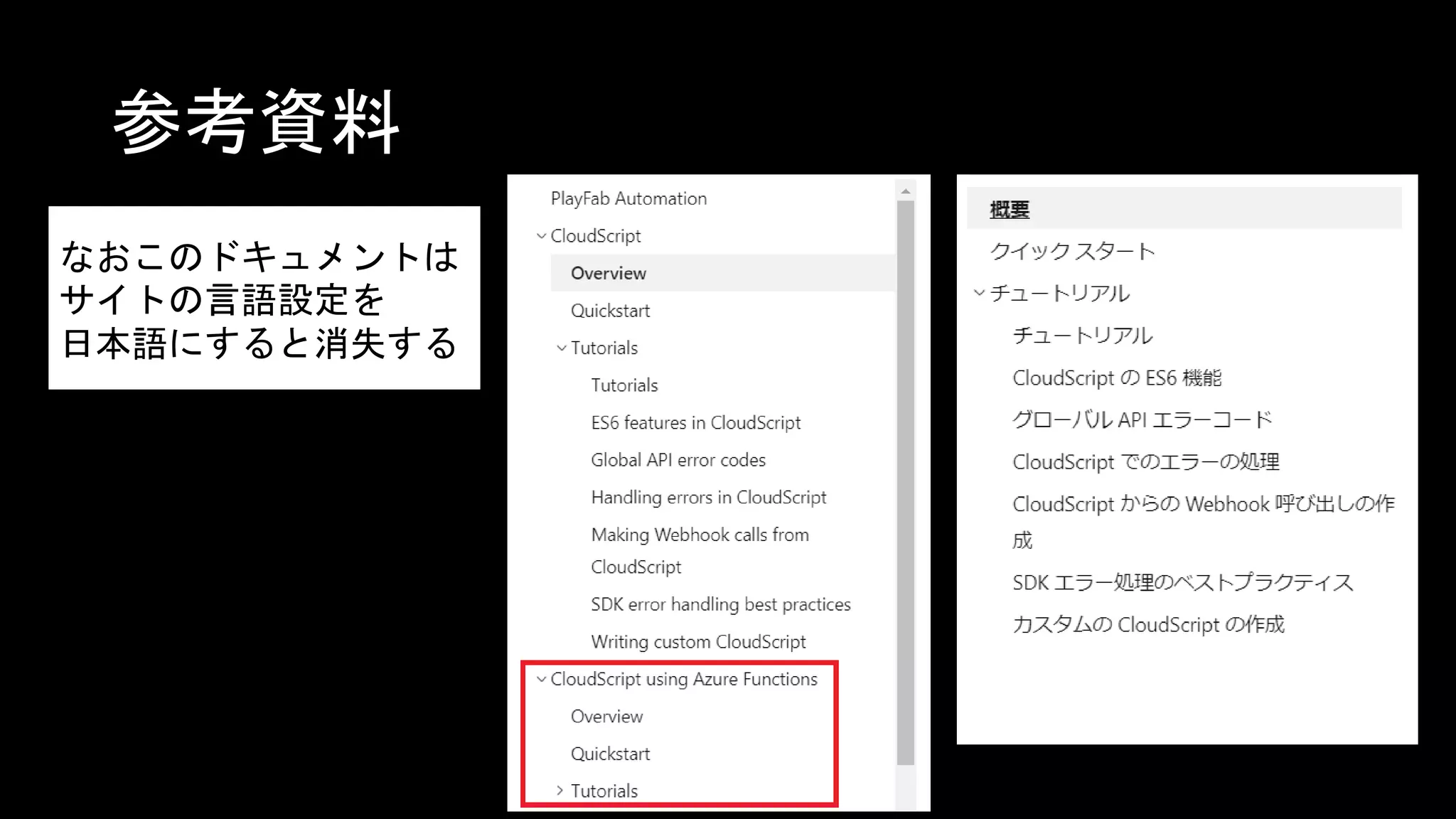Open SDK error handling best practices
This screenshot has height=819, width=1456.
click(x=720, y=604)
